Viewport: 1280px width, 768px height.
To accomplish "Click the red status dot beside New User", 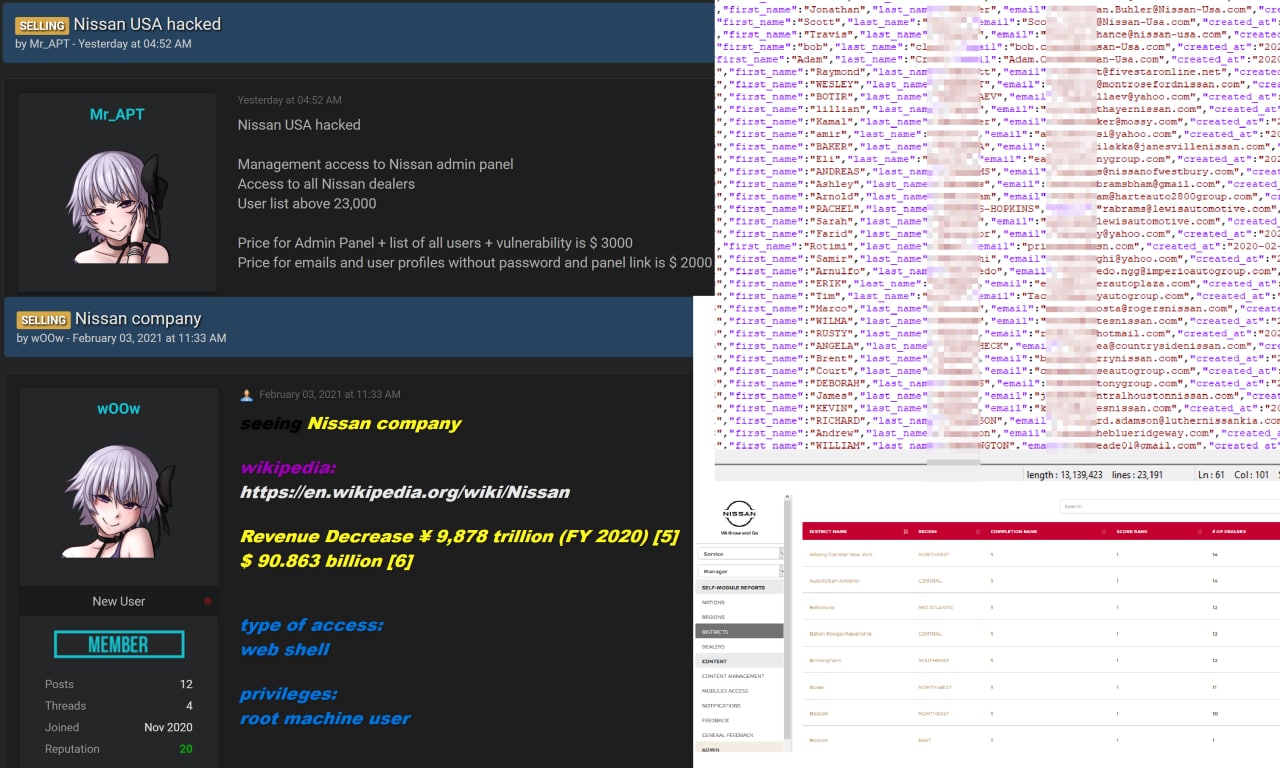I will click(207, 601).
